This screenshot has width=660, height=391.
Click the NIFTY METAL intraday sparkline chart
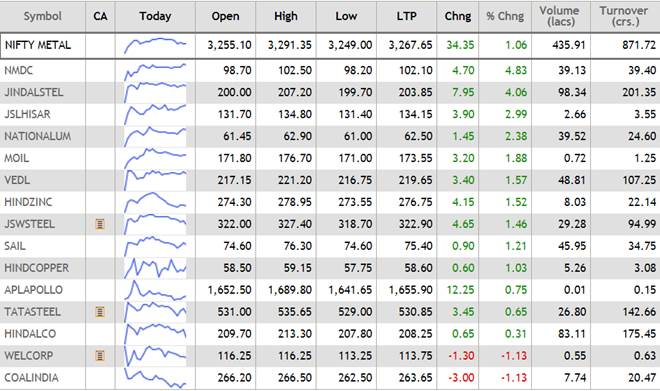click(155, 45)
